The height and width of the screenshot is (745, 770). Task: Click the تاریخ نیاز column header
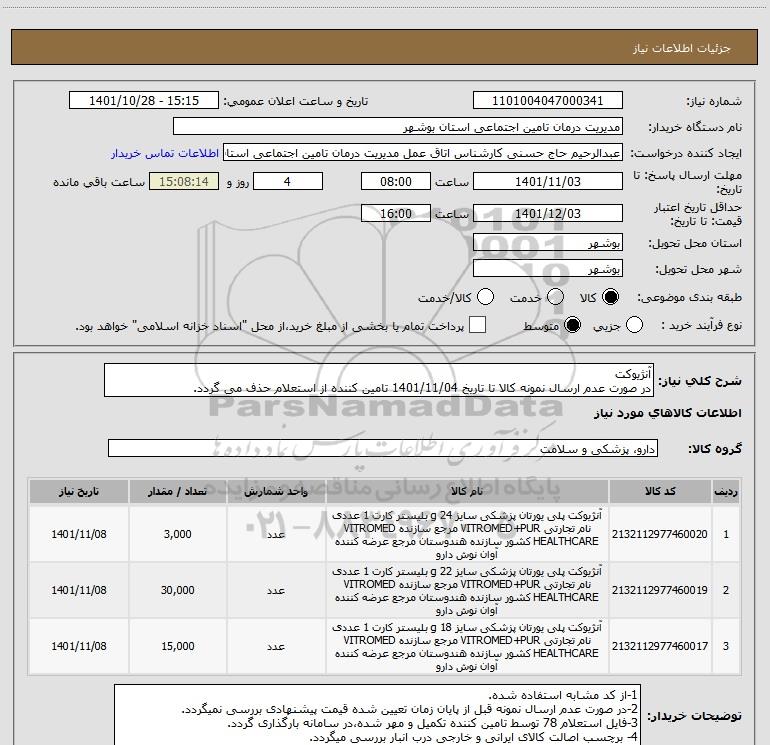coord(79,491)
